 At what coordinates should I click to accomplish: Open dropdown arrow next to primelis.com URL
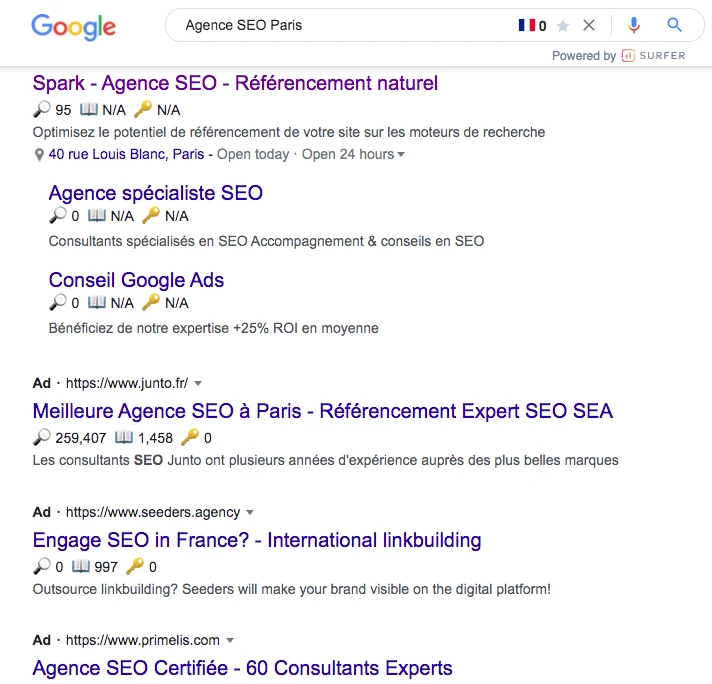pos(230,640)
